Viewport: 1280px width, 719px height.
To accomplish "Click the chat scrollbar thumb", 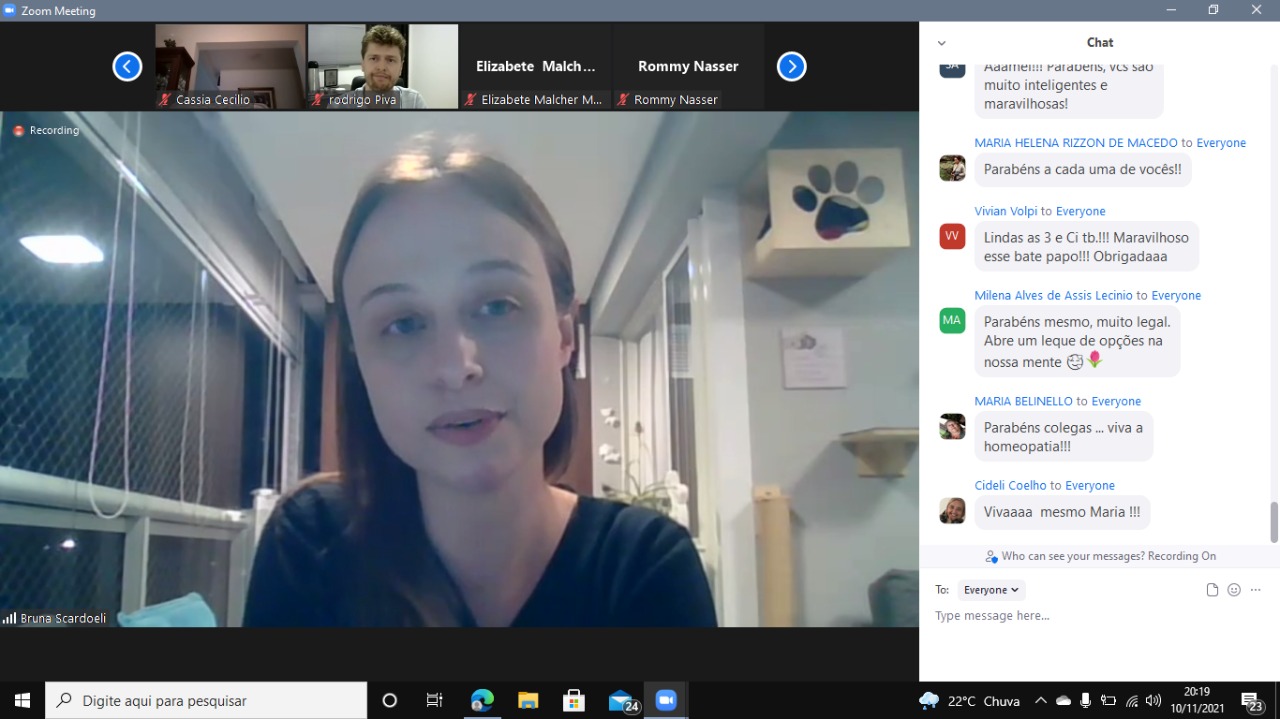I will tap(1274, 522).
